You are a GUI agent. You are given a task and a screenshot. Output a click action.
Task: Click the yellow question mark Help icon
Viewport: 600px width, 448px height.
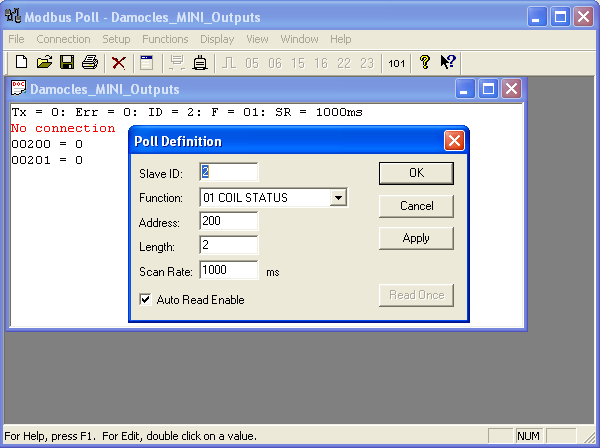coord(424,62)
